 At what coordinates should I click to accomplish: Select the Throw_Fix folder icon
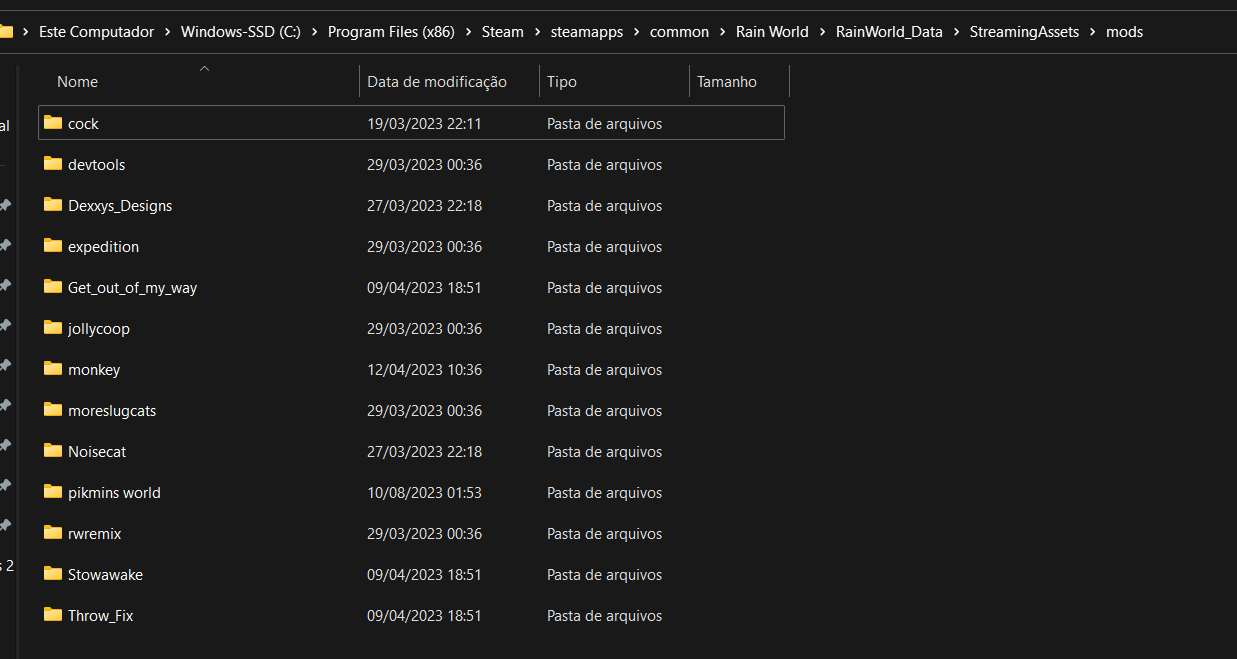point(53,615)
